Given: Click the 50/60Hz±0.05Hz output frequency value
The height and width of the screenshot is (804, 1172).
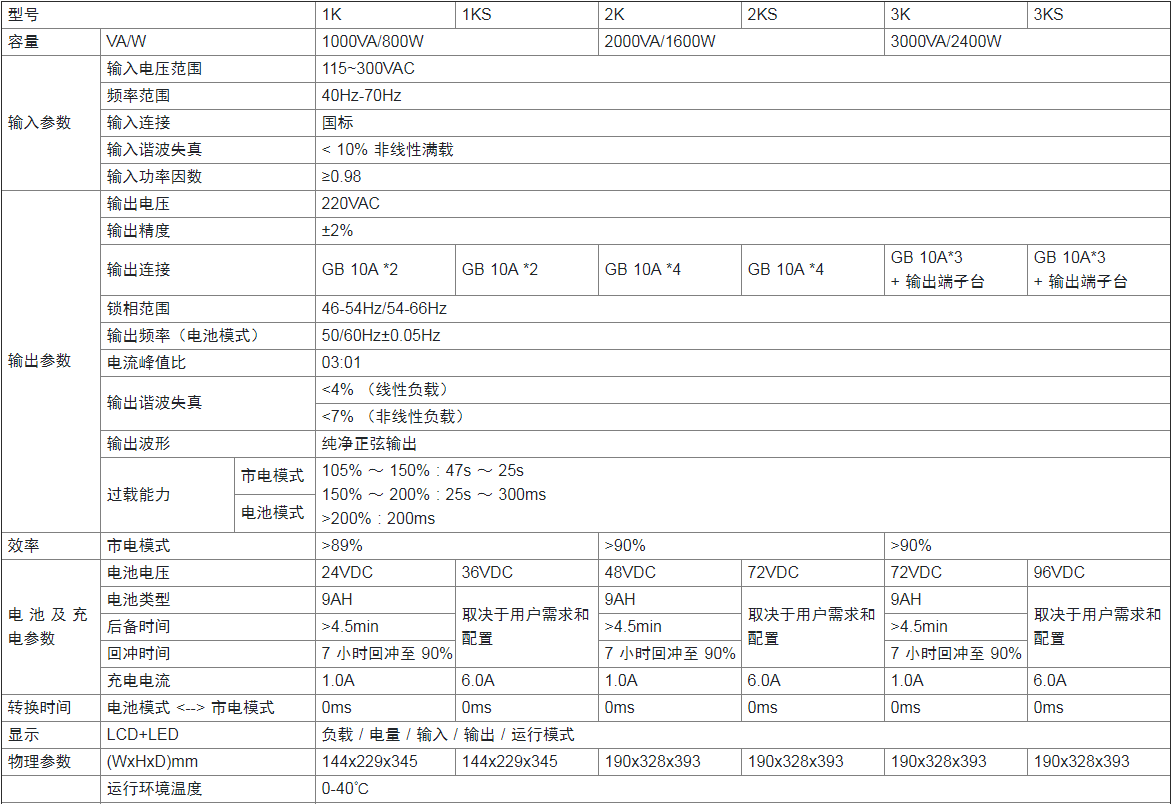Looking at the screenshot, I should coord(381,336).
